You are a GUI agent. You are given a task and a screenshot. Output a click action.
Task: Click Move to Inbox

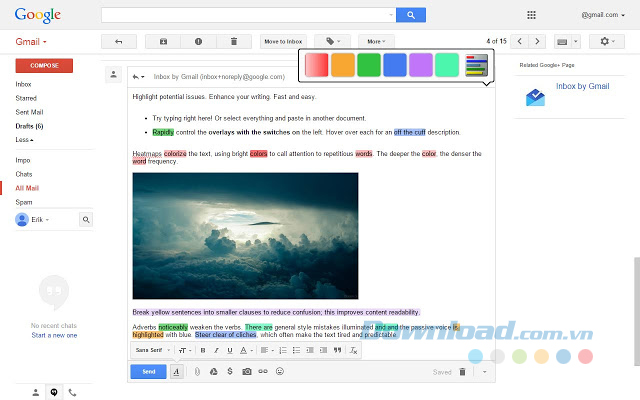[x=283, y=42]
